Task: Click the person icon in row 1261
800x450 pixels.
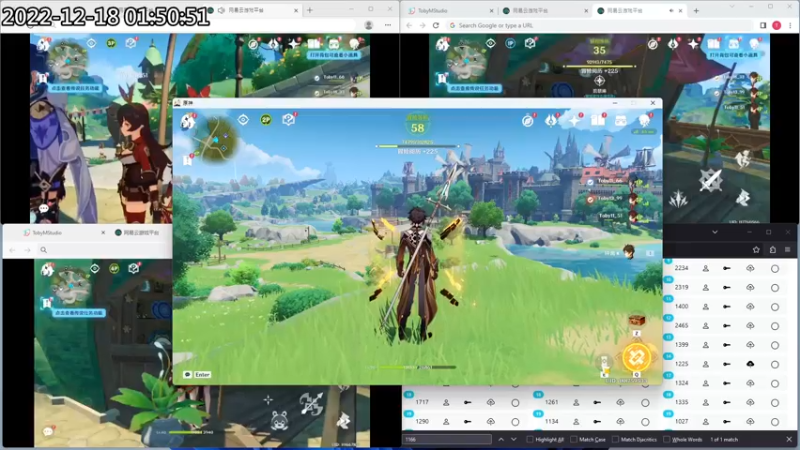Action: [x=576, y=403]
